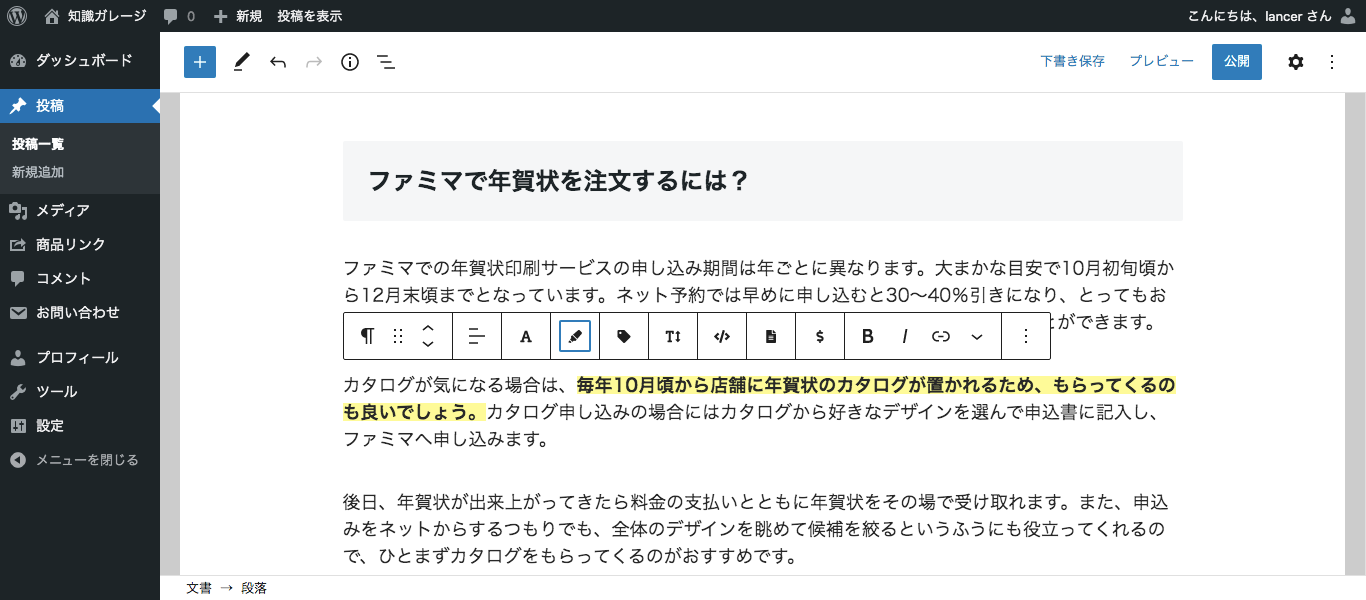
Task: Open the comments bubble in admin bar
Action: click(x=179, y=16)
